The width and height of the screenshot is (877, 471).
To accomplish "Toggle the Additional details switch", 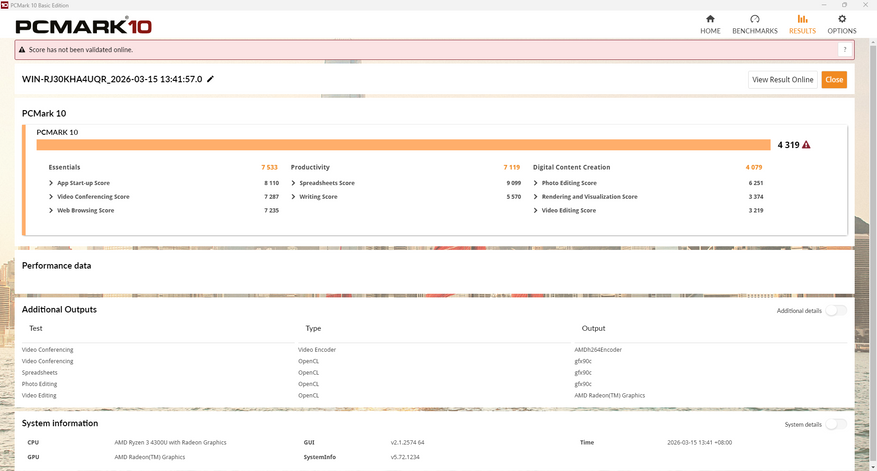I will 836,310.
